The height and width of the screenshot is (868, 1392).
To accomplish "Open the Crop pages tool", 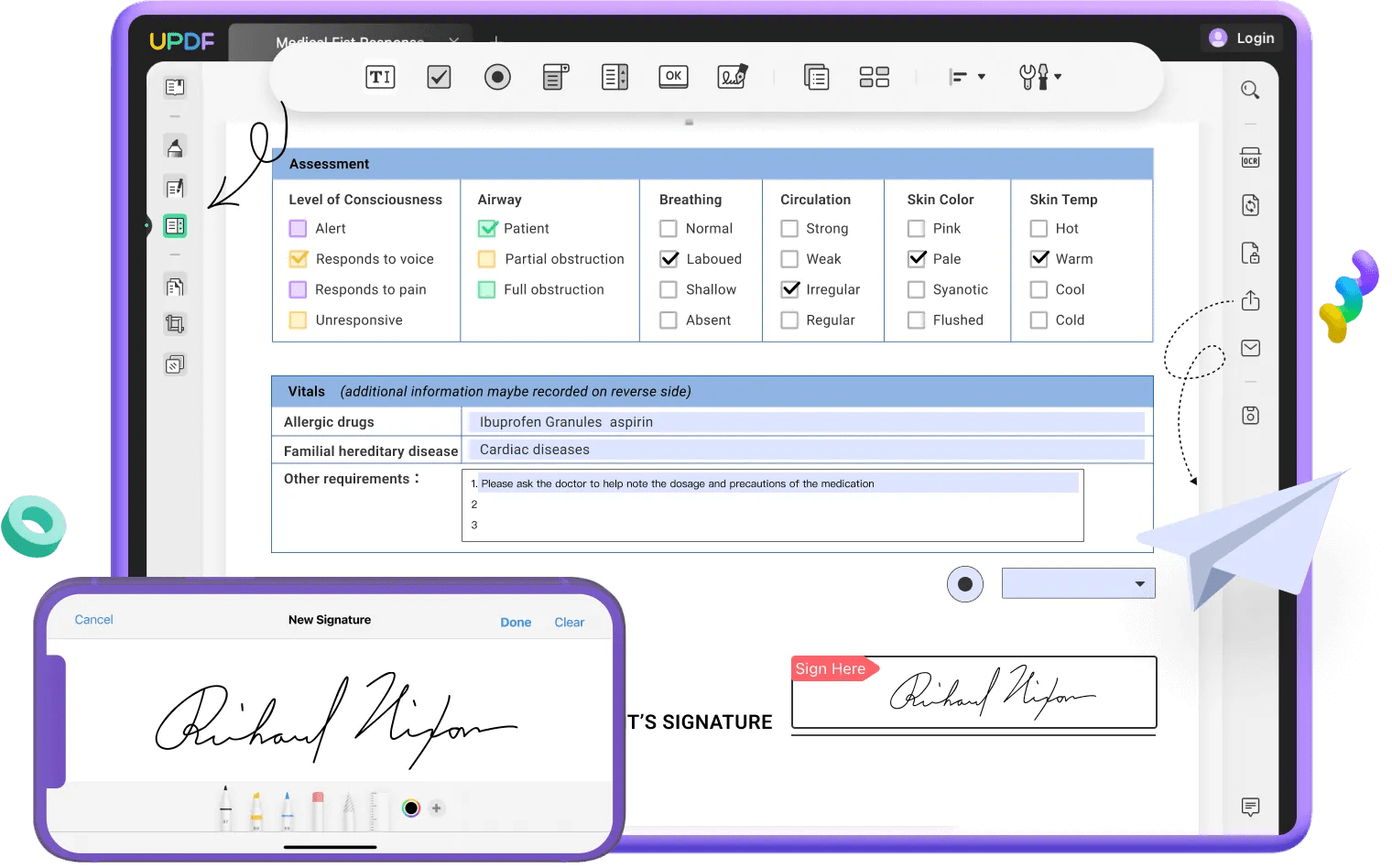I will click(174, 323).
